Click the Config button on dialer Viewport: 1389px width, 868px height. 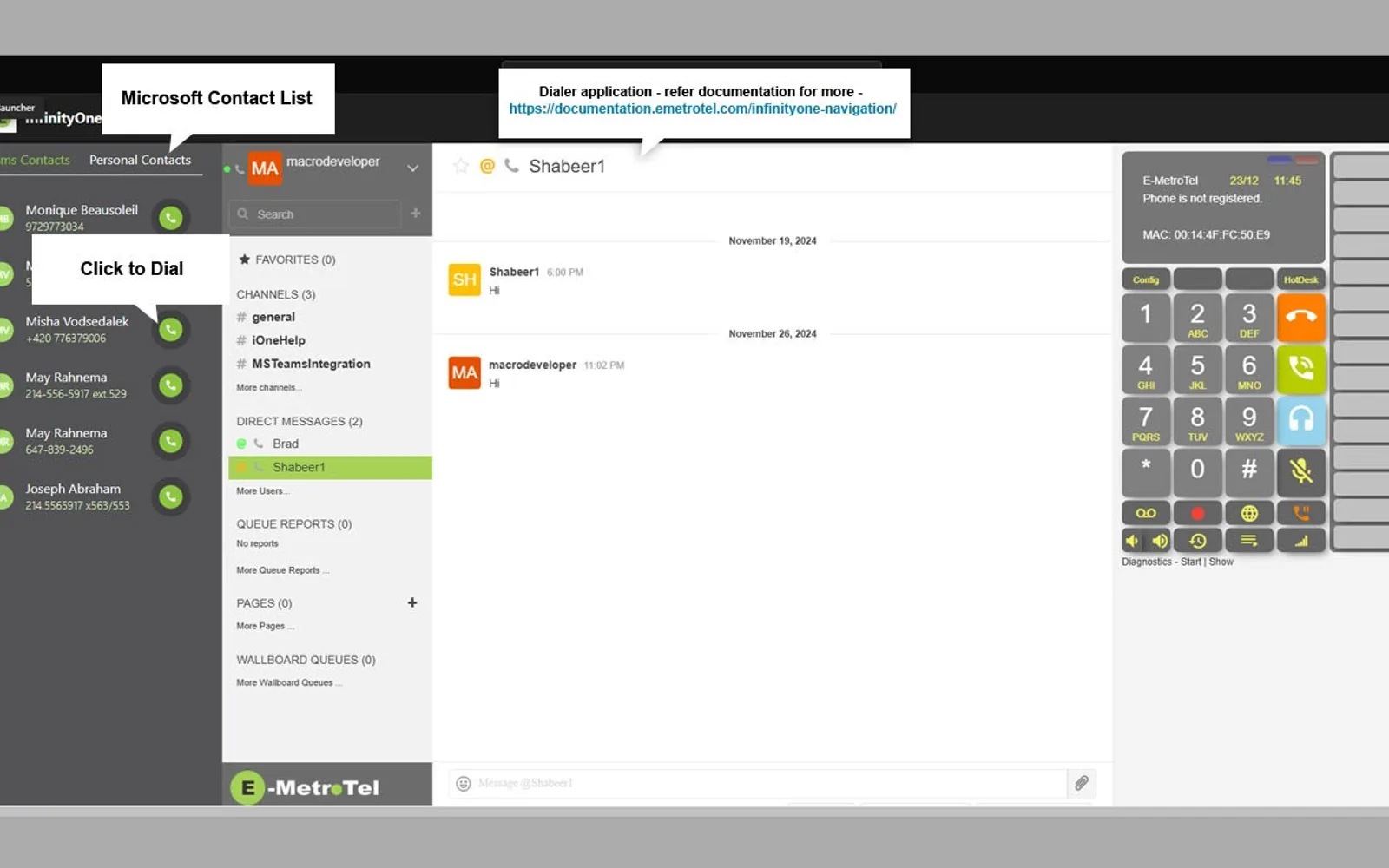click(x=1146, y=279)
